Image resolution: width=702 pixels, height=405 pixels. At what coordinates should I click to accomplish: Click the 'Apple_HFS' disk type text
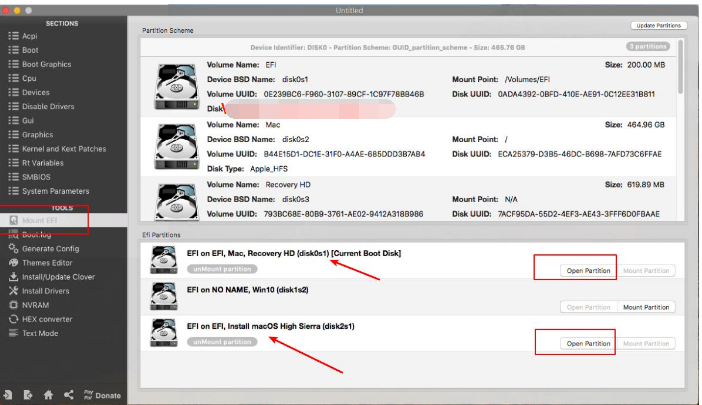tap(269, 169)
